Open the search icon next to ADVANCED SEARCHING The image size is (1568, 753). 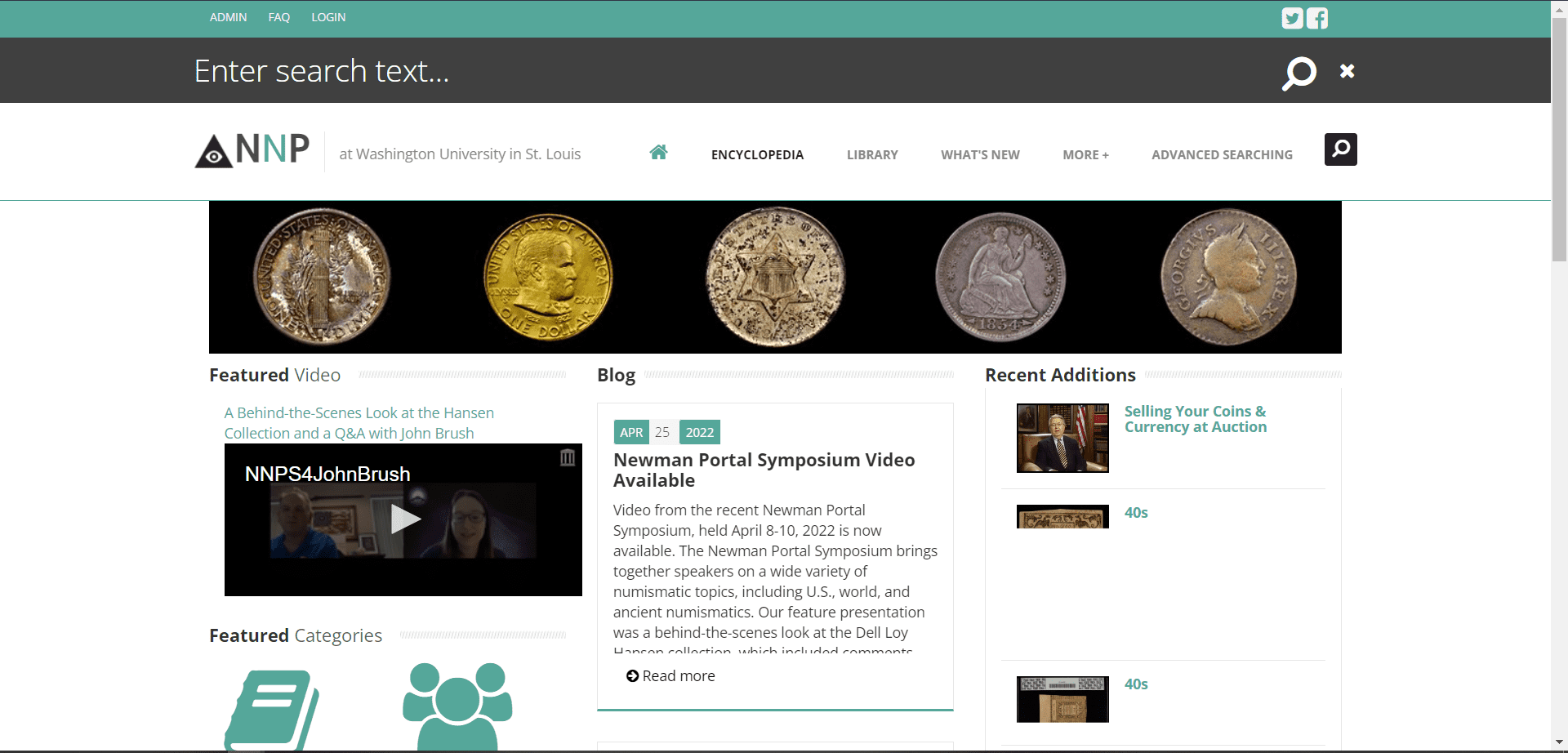coord(1340,149)
